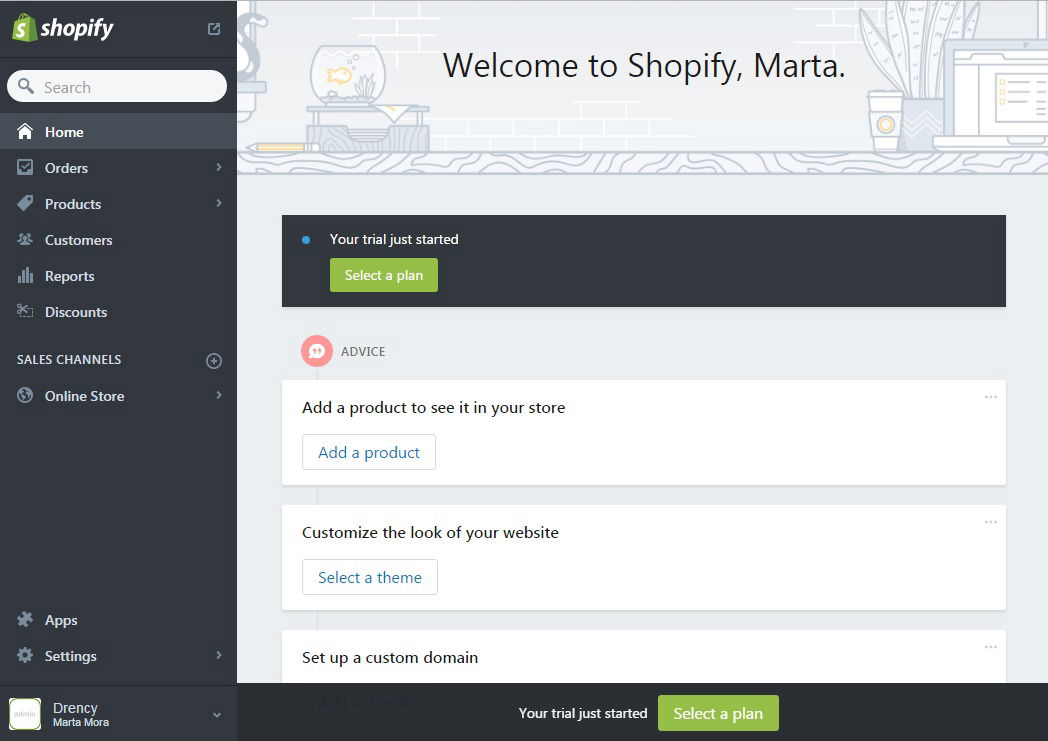Viewport: 1048px width, 741px height.
Task: Click the Drency store avatar thumbnail
Action: [x=25, y=714]
